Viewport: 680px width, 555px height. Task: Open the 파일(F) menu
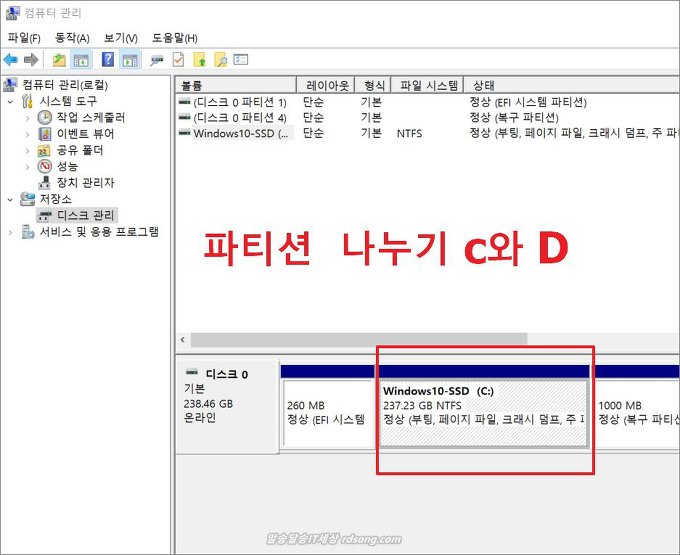(24, 38)
